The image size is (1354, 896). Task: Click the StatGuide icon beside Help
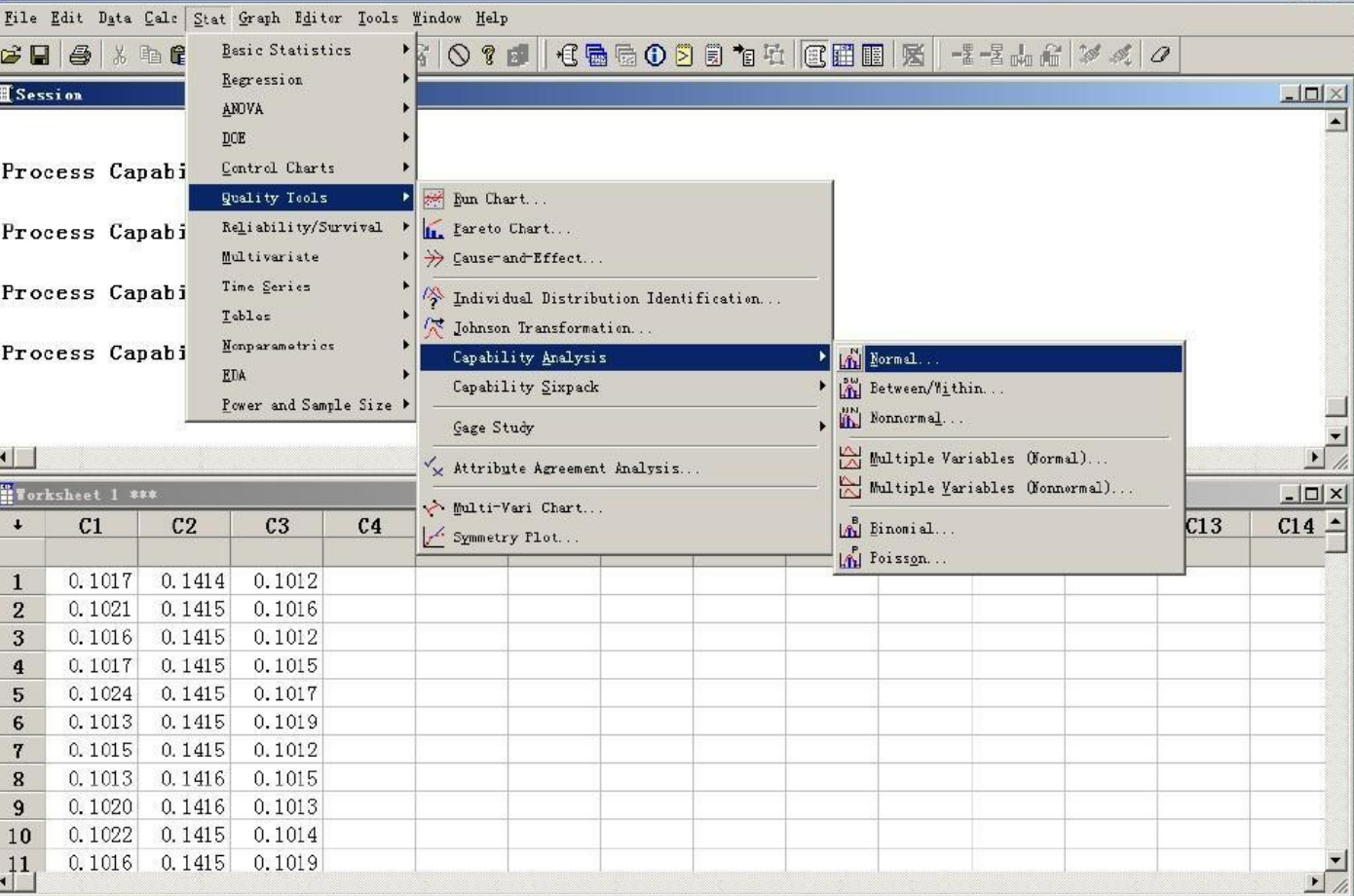(x=518, y=56)
